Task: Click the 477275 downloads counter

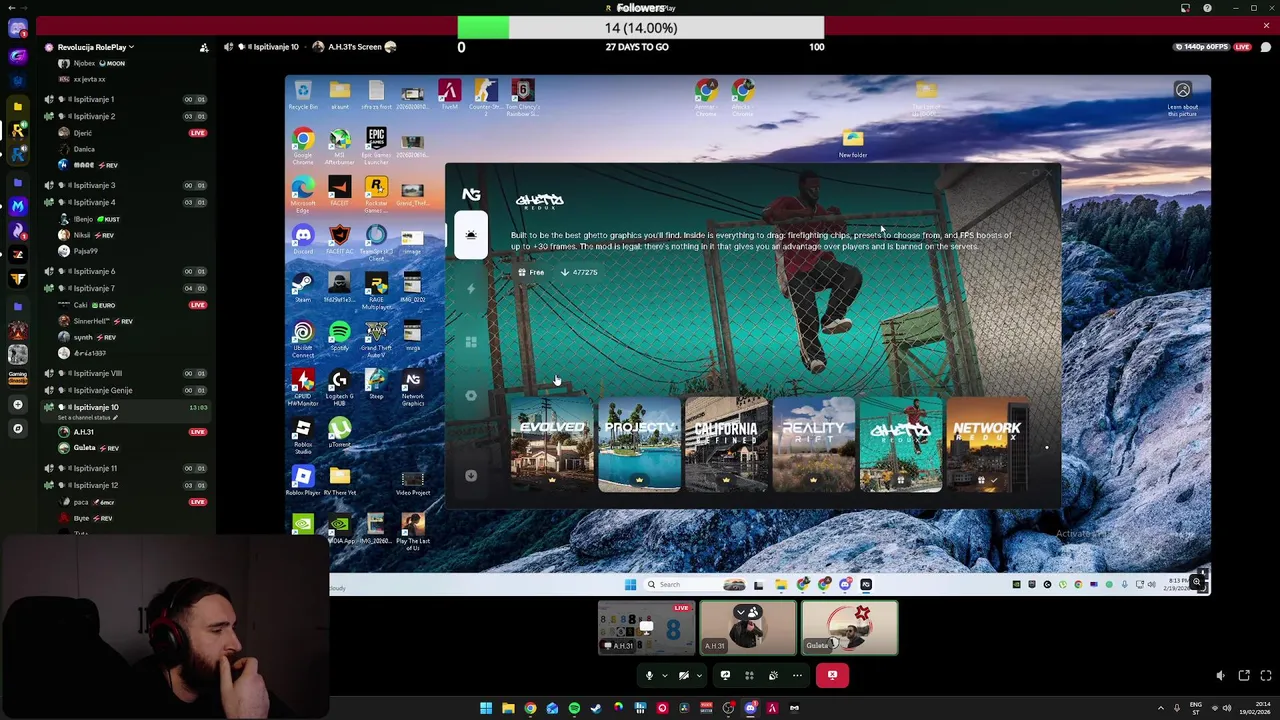Action: point(579,272)
